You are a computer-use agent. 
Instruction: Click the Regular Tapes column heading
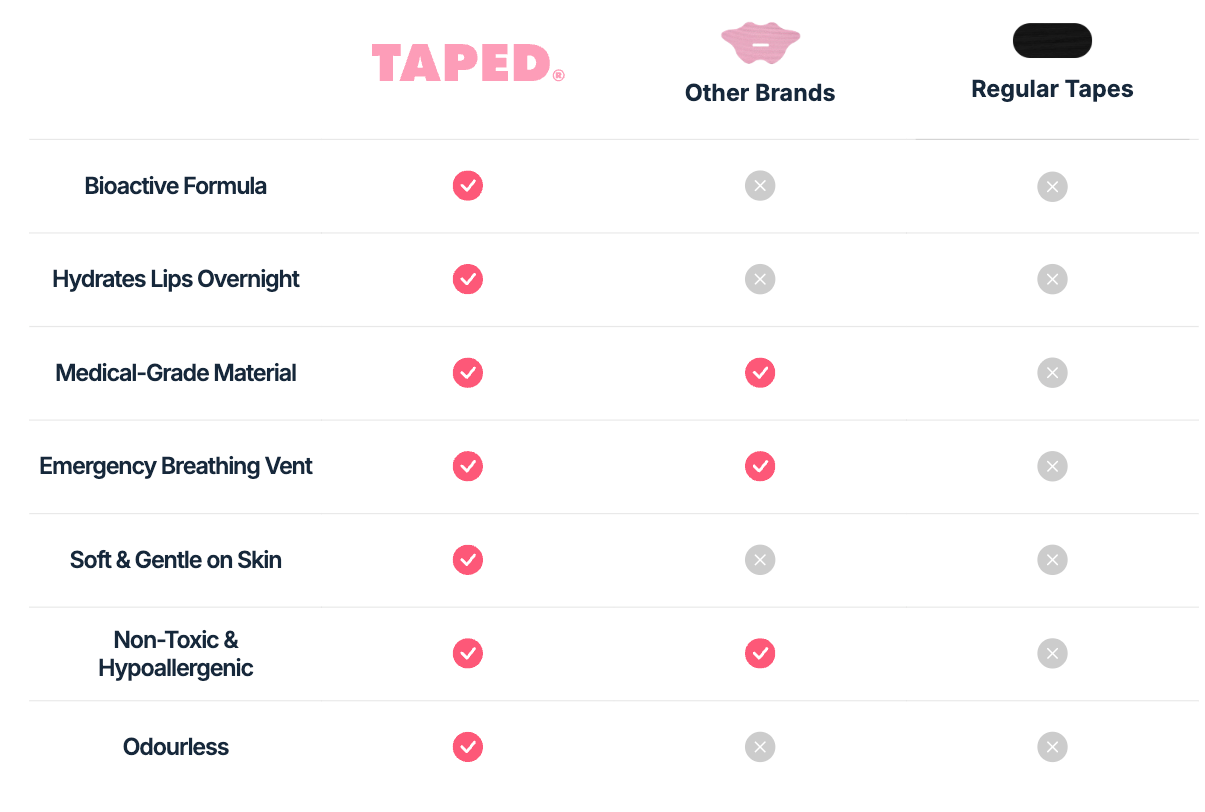pyautogui.click(x=1052, y=89)
